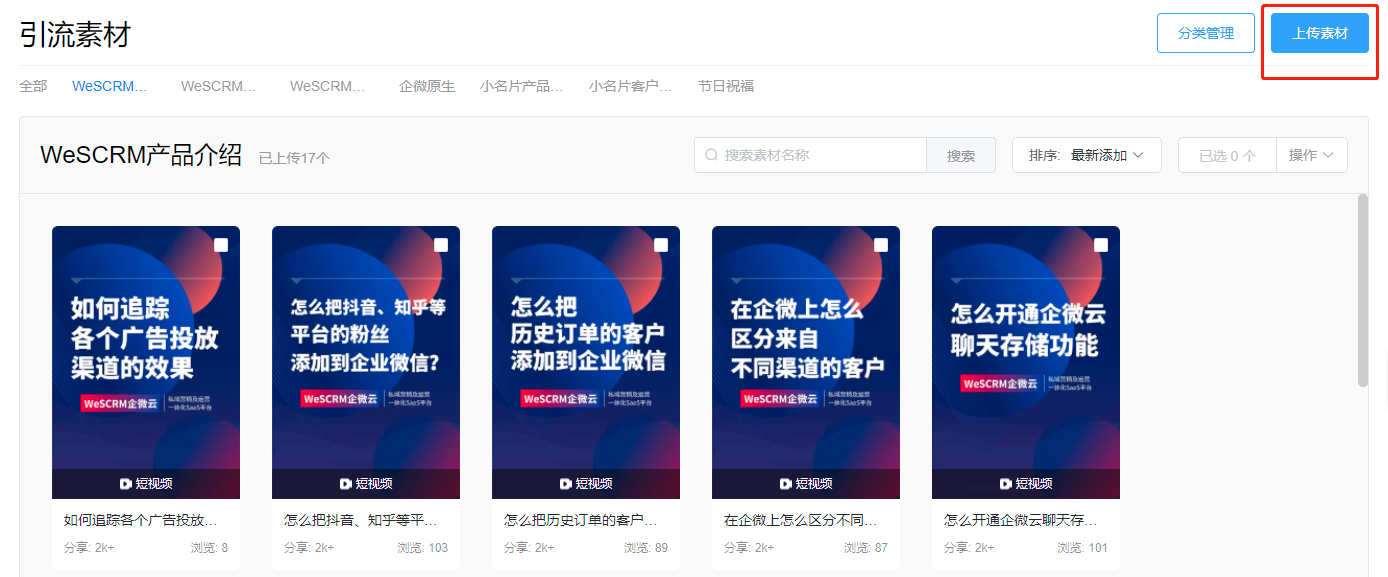Screen dimensions: 1388x577
Task: Click the WeSCRM产品介绍 section heading
Action: [x=141, y=155]
